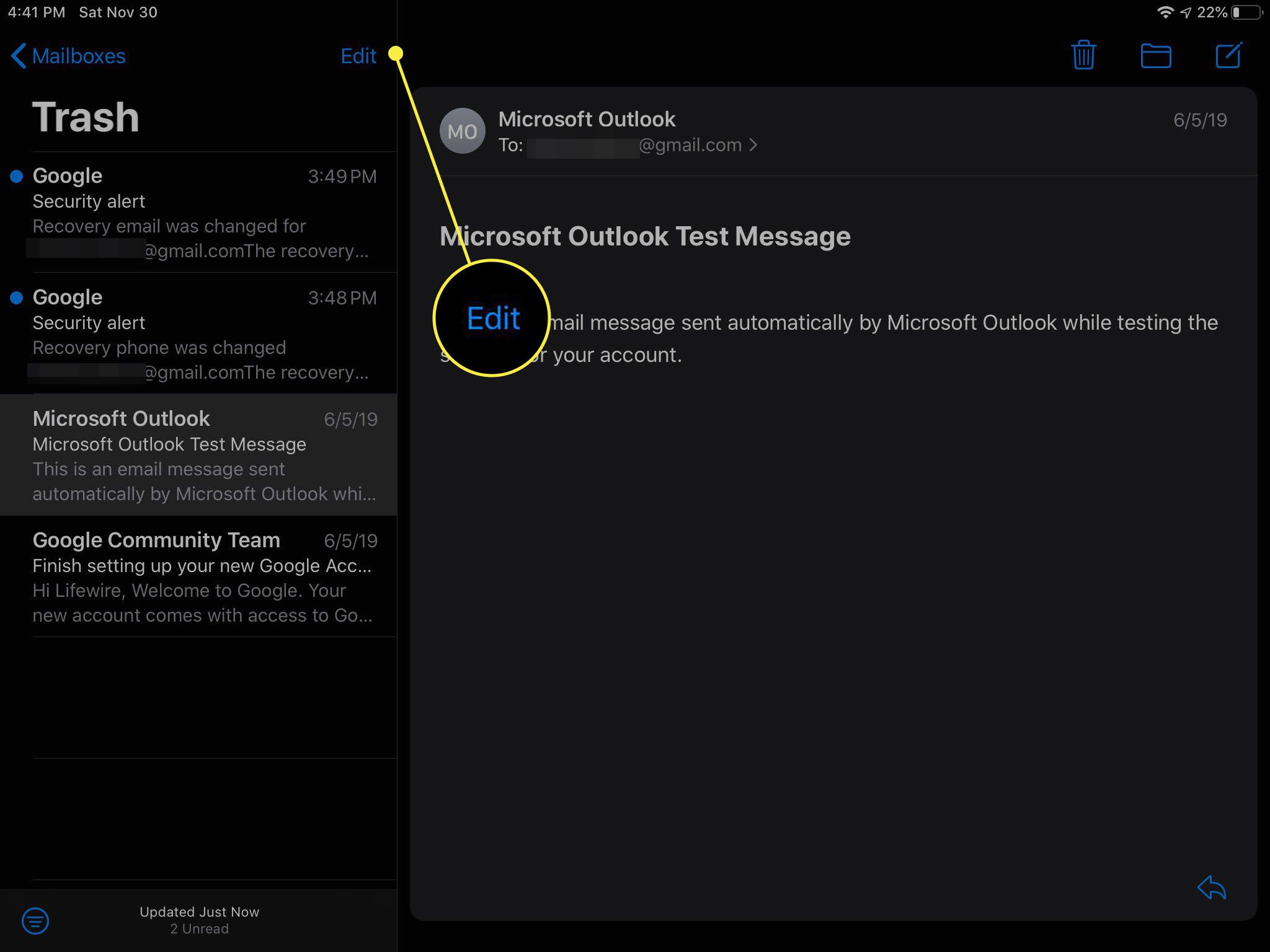1270x952 pixels.
Task: Tap the battery indicator in status bar
Action: 1246,12
